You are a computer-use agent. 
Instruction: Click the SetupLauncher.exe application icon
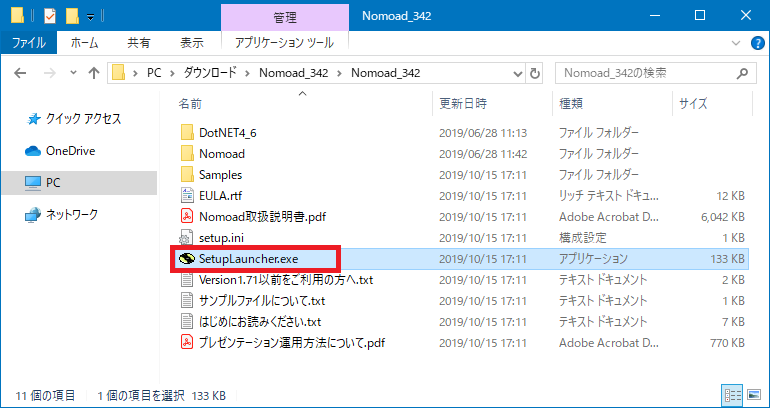(x=186, y=259)
